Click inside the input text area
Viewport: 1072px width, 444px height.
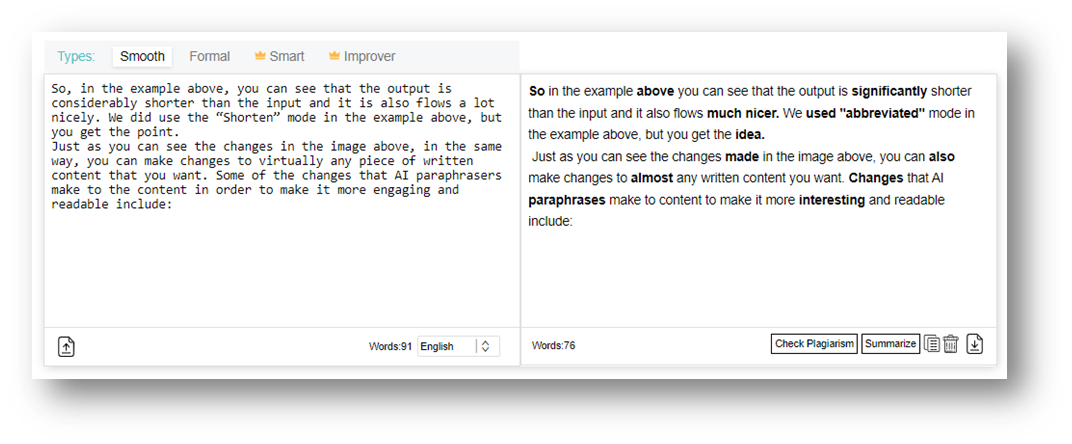tap(282, 200)
